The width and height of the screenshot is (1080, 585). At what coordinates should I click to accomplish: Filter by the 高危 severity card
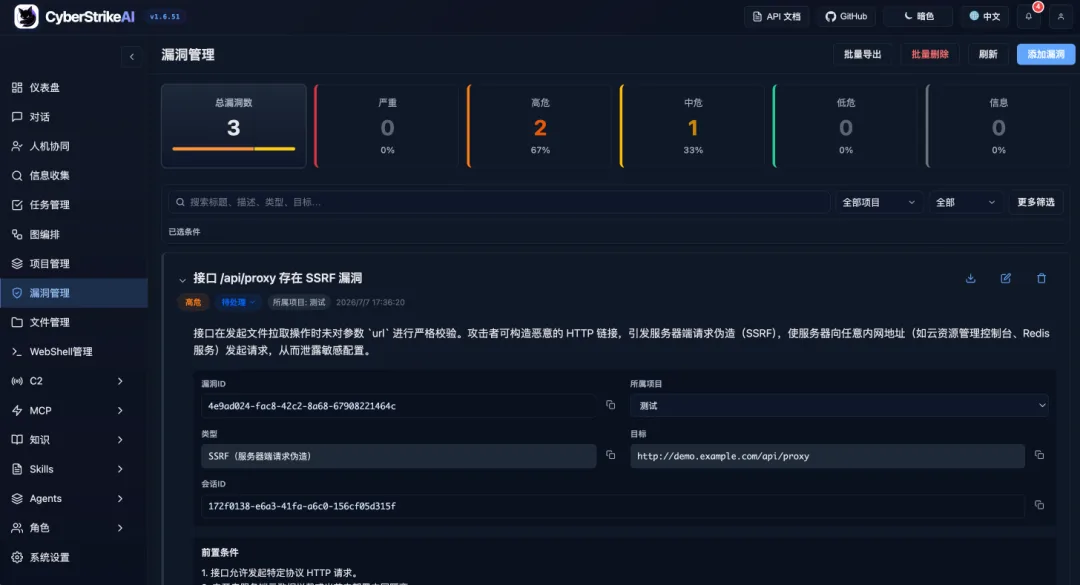click(x=540, y=126)
